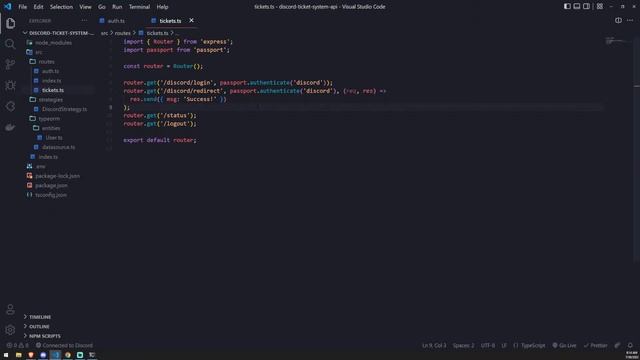The width and height of the screenshot is (640, 360).
Task: Open the View menu
Action: tap(85, 7)
